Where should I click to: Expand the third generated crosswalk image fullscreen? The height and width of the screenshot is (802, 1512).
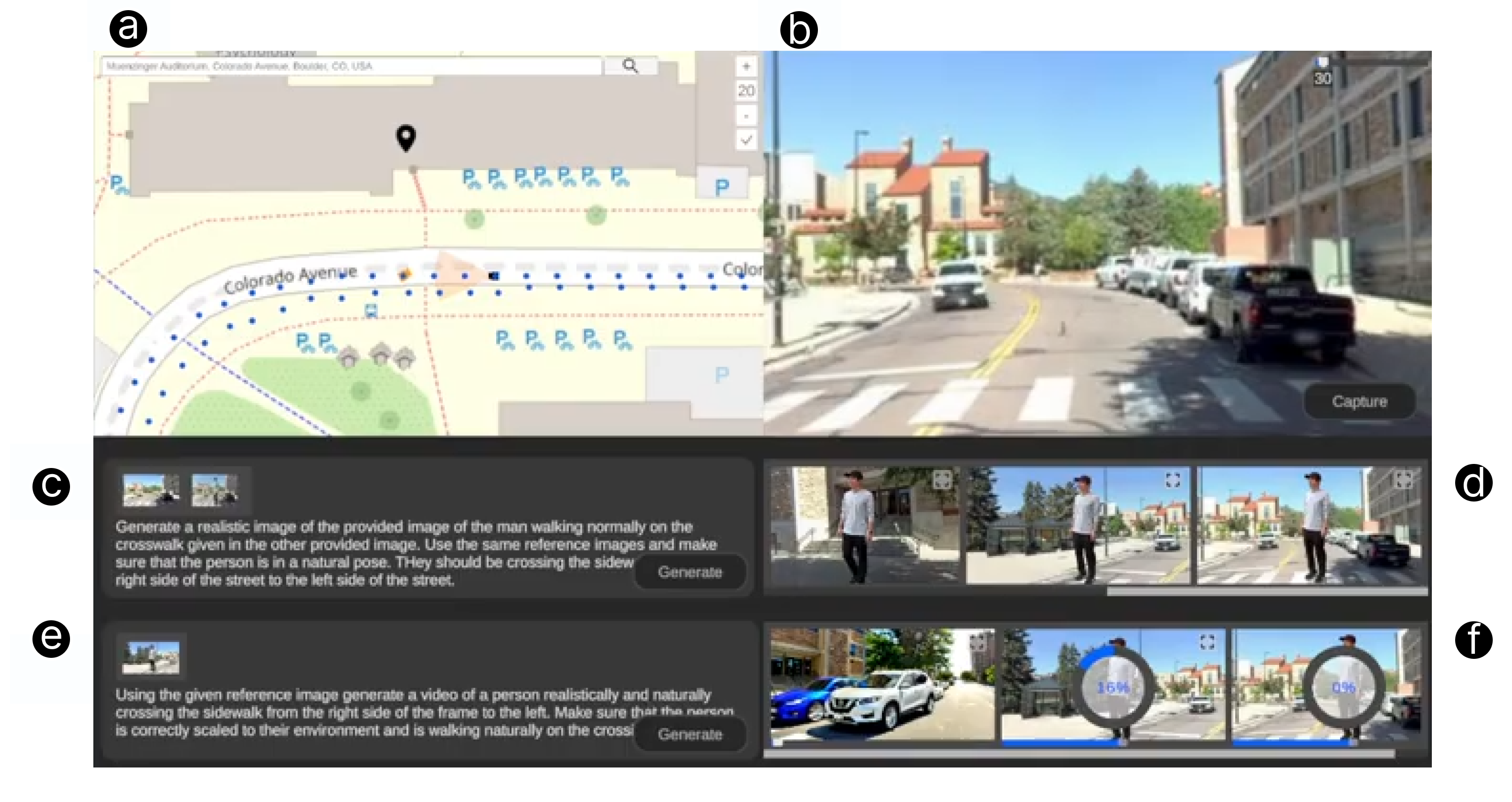pos(1403,480)
